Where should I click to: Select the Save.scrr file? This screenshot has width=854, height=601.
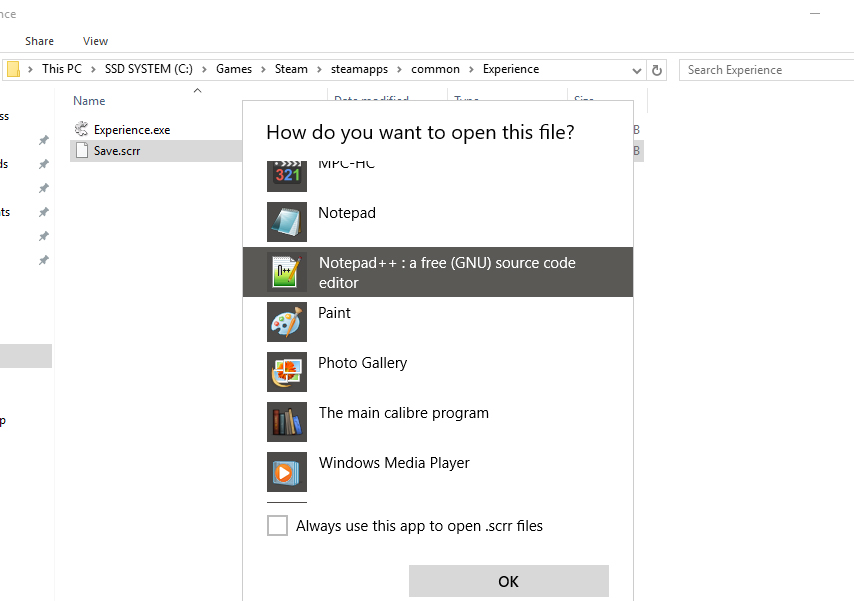point(117,151)
